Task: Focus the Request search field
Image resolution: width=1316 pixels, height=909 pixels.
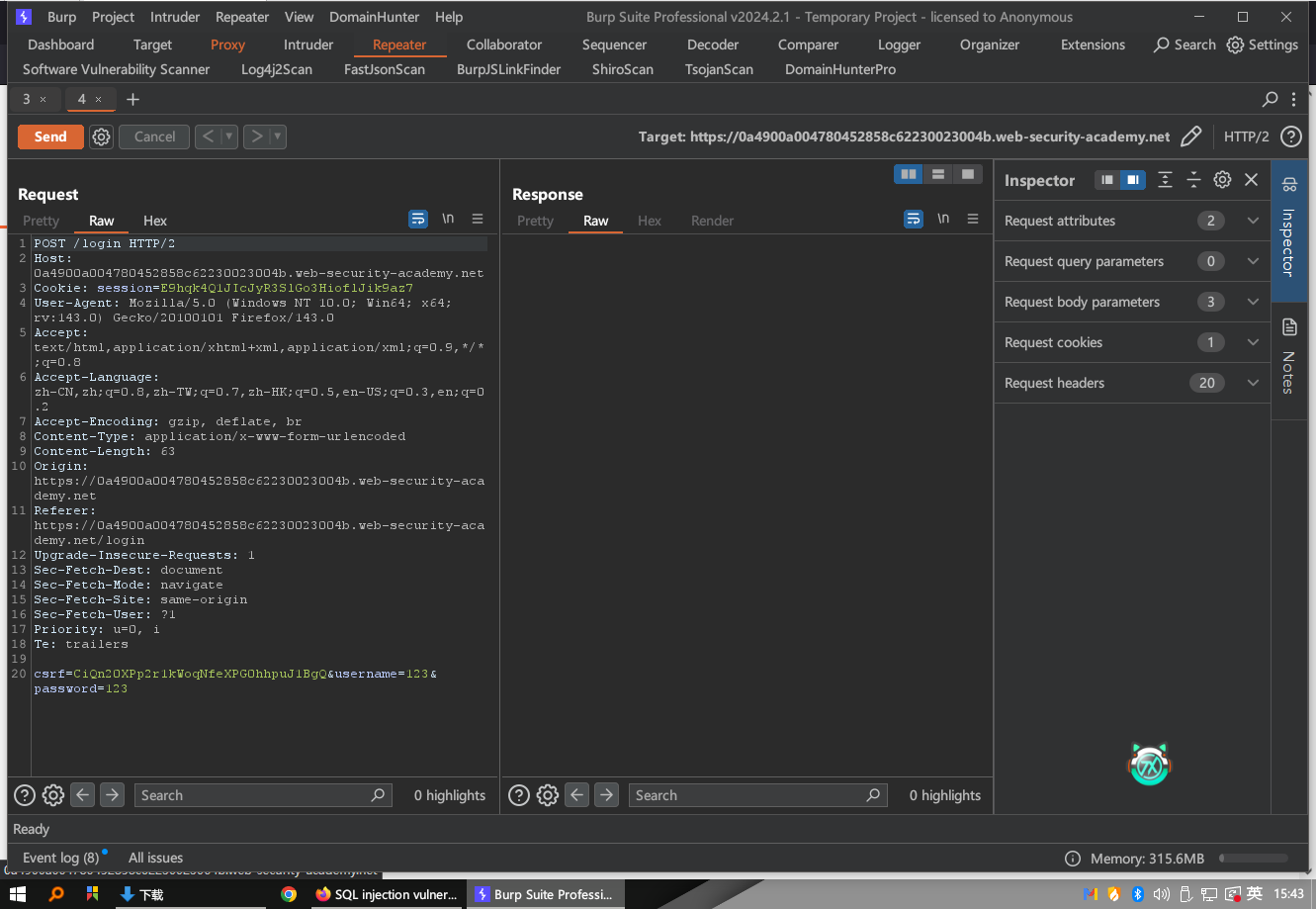Action: [x=262, y=795]
